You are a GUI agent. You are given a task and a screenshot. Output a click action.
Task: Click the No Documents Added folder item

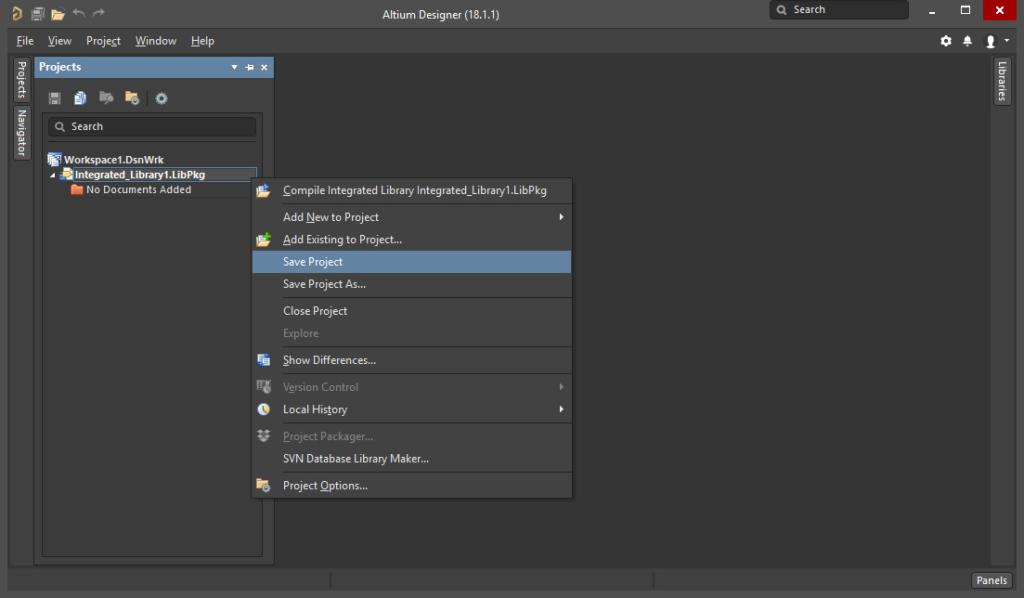pyautogui.click(x=138, y=190)
